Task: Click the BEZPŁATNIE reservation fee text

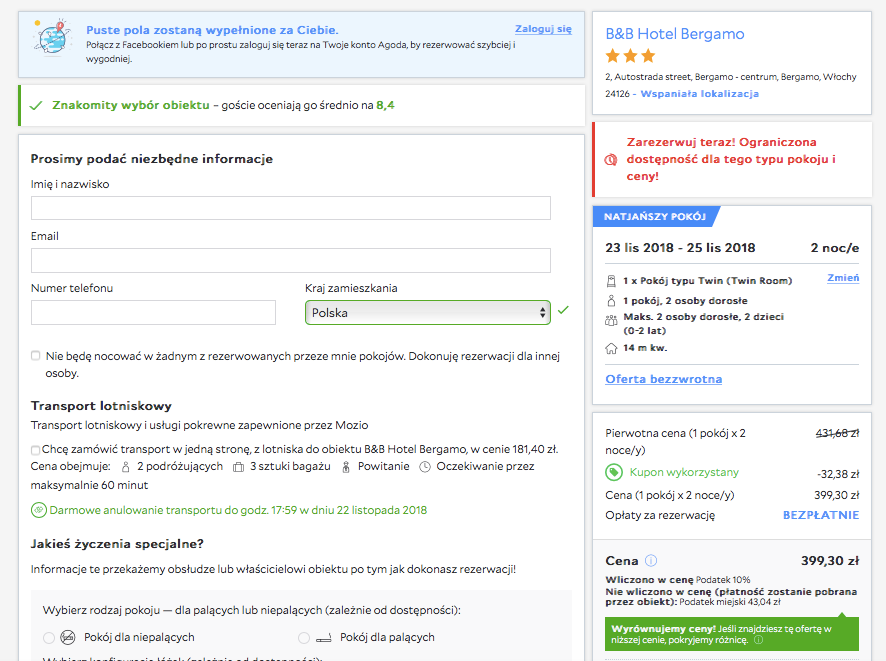Action: pyautogui.click(x=820, y=515)
